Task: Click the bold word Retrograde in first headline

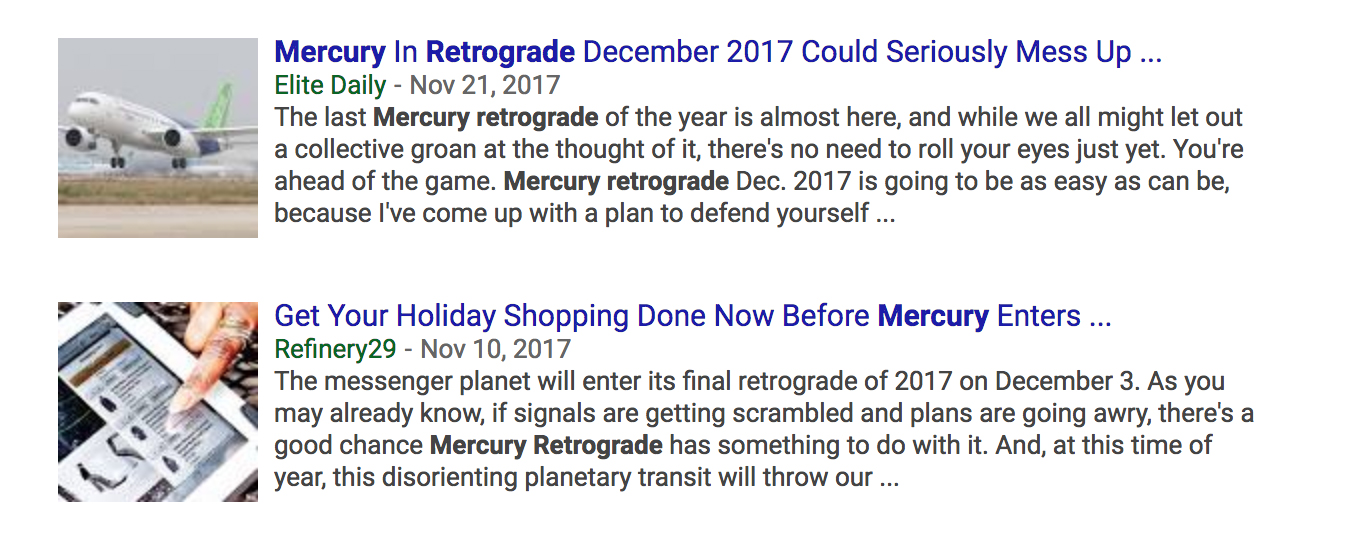Action: [x=500, y=52]
